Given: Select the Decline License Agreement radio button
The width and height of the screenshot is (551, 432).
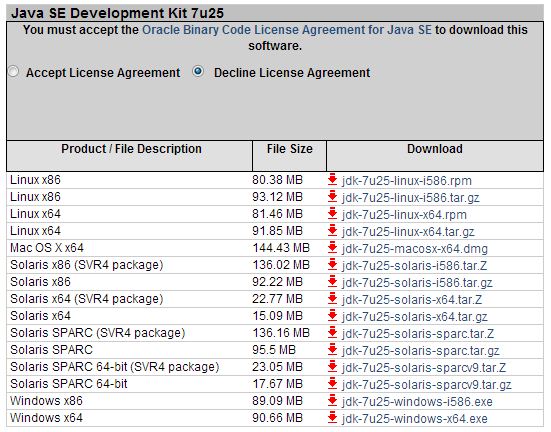Looking at the screenshot, I should tap(198, 71).
